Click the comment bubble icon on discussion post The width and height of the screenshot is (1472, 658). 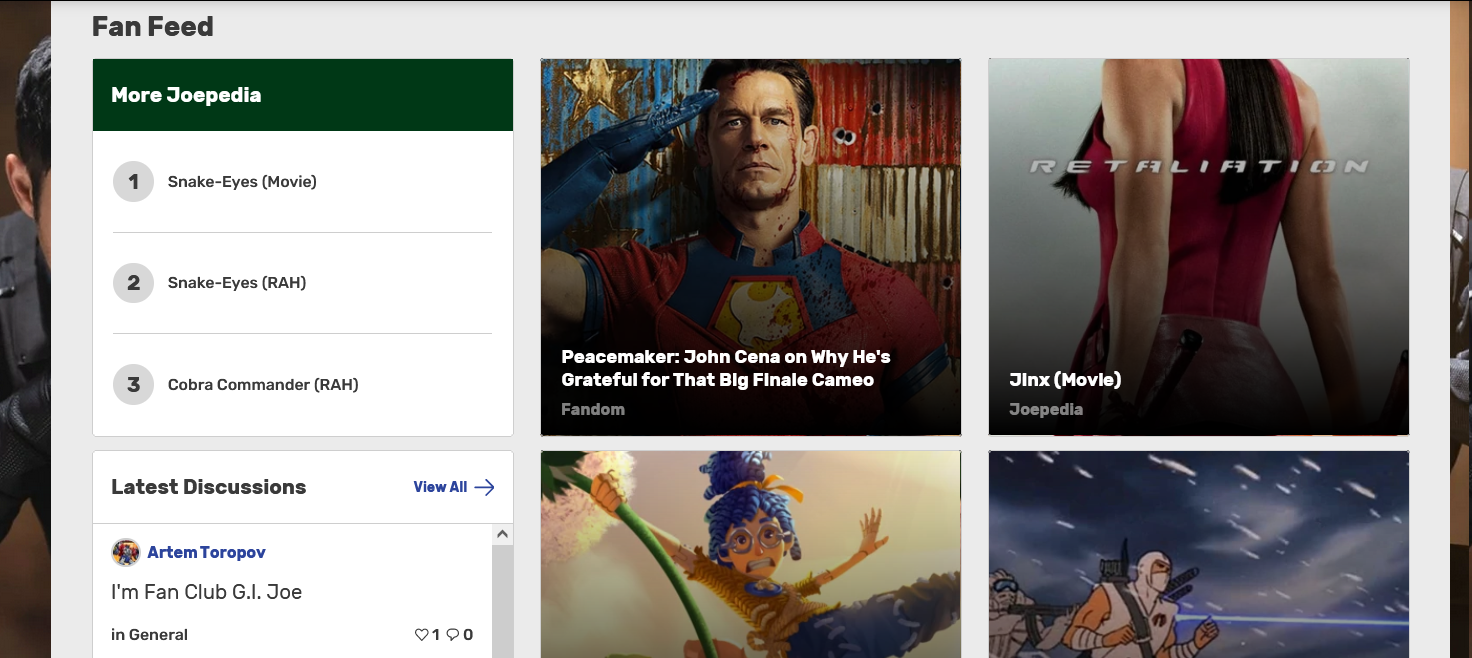(x=452, y=635)
